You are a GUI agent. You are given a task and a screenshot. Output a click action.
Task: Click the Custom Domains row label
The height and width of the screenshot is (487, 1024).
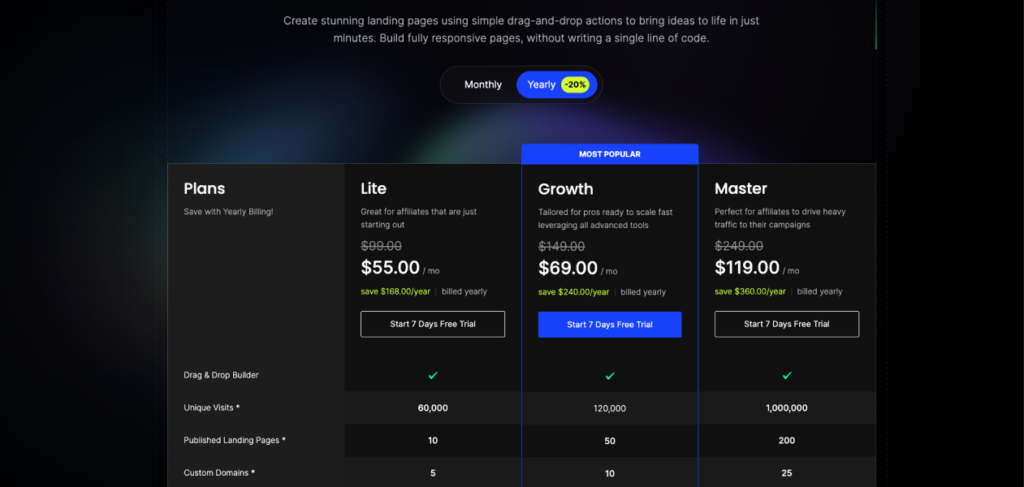(x=219, y=473)
